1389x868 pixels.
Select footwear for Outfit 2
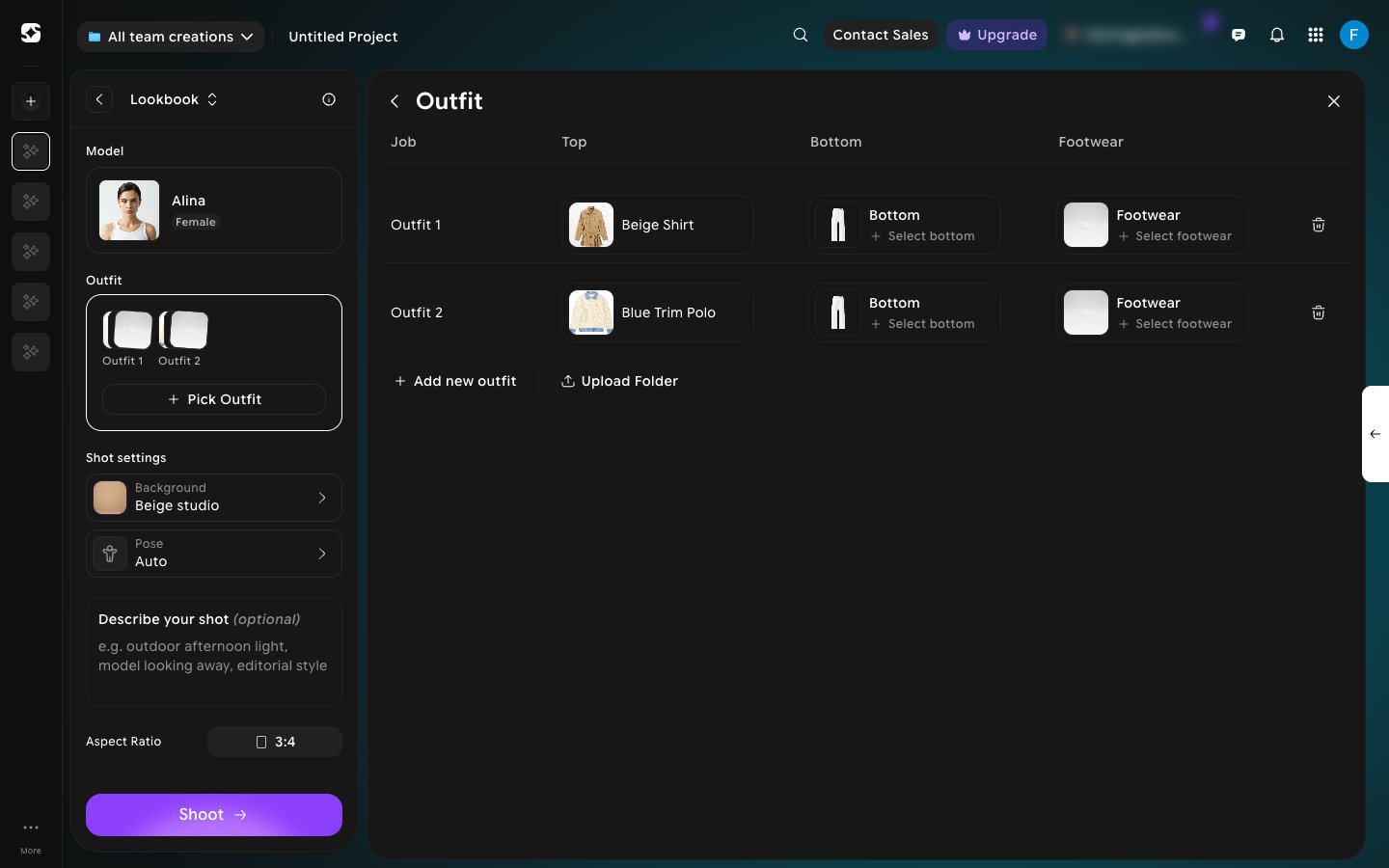(1153, 312)
